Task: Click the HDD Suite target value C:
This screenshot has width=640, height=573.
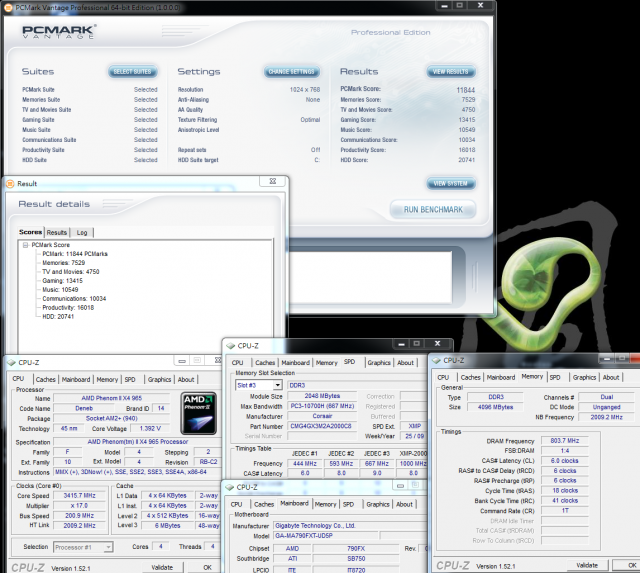Action: [317, 160]
